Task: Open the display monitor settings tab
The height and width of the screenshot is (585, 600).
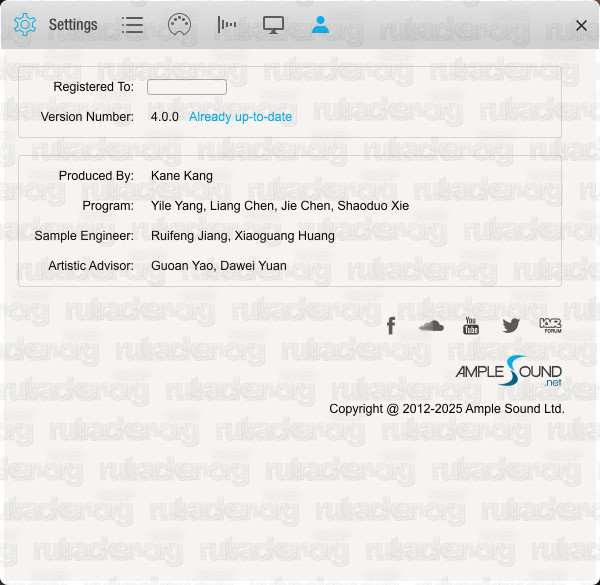Action: pyautogui.click(x=273, y=25)
